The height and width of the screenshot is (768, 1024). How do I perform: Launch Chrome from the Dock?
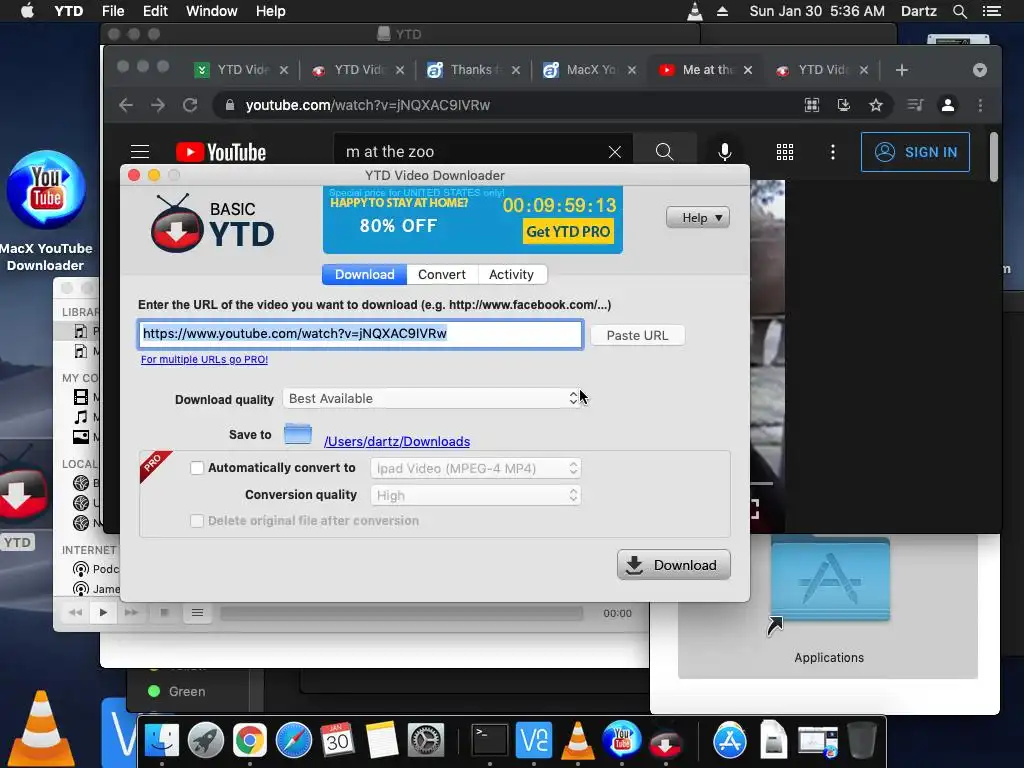(249, 741)
